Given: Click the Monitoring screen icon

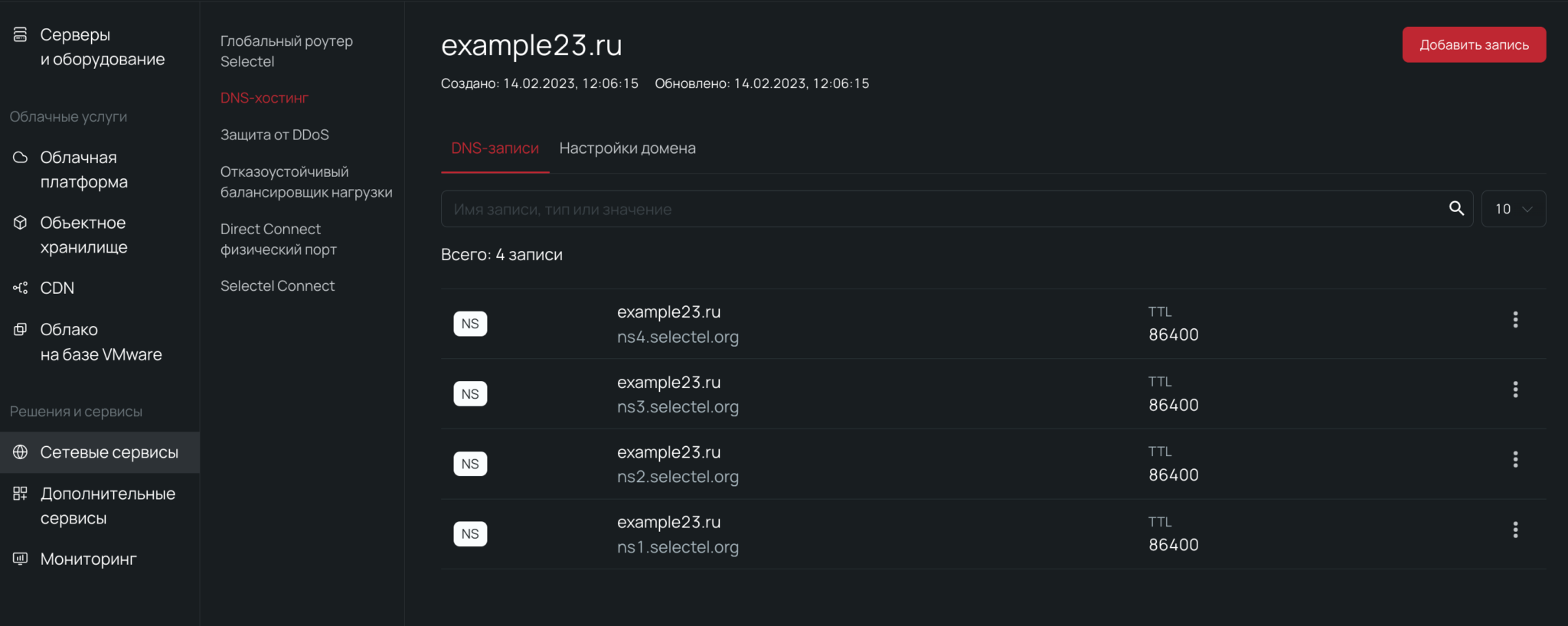Looking at the screenshot, I should click(x=21, y=559).
